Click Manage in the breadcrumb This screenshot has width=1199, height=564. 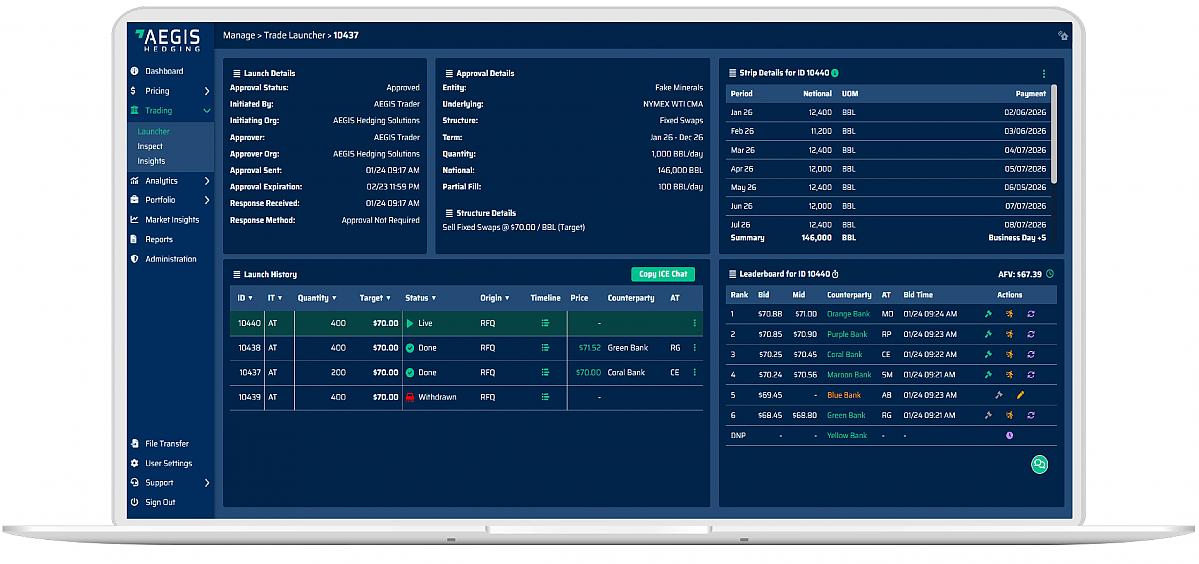pyautogui.click(x=239, y=35)
